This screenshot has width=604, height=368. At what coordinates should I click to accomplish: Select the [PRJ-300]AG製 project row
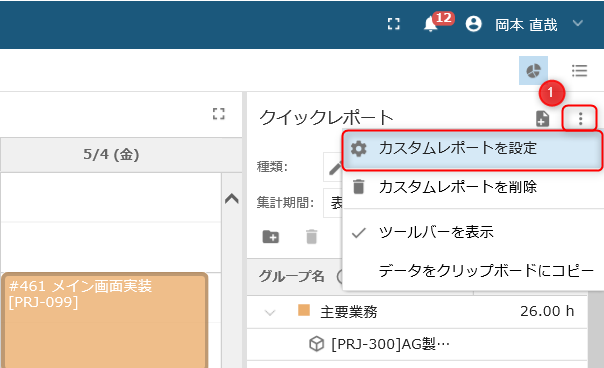417,344
